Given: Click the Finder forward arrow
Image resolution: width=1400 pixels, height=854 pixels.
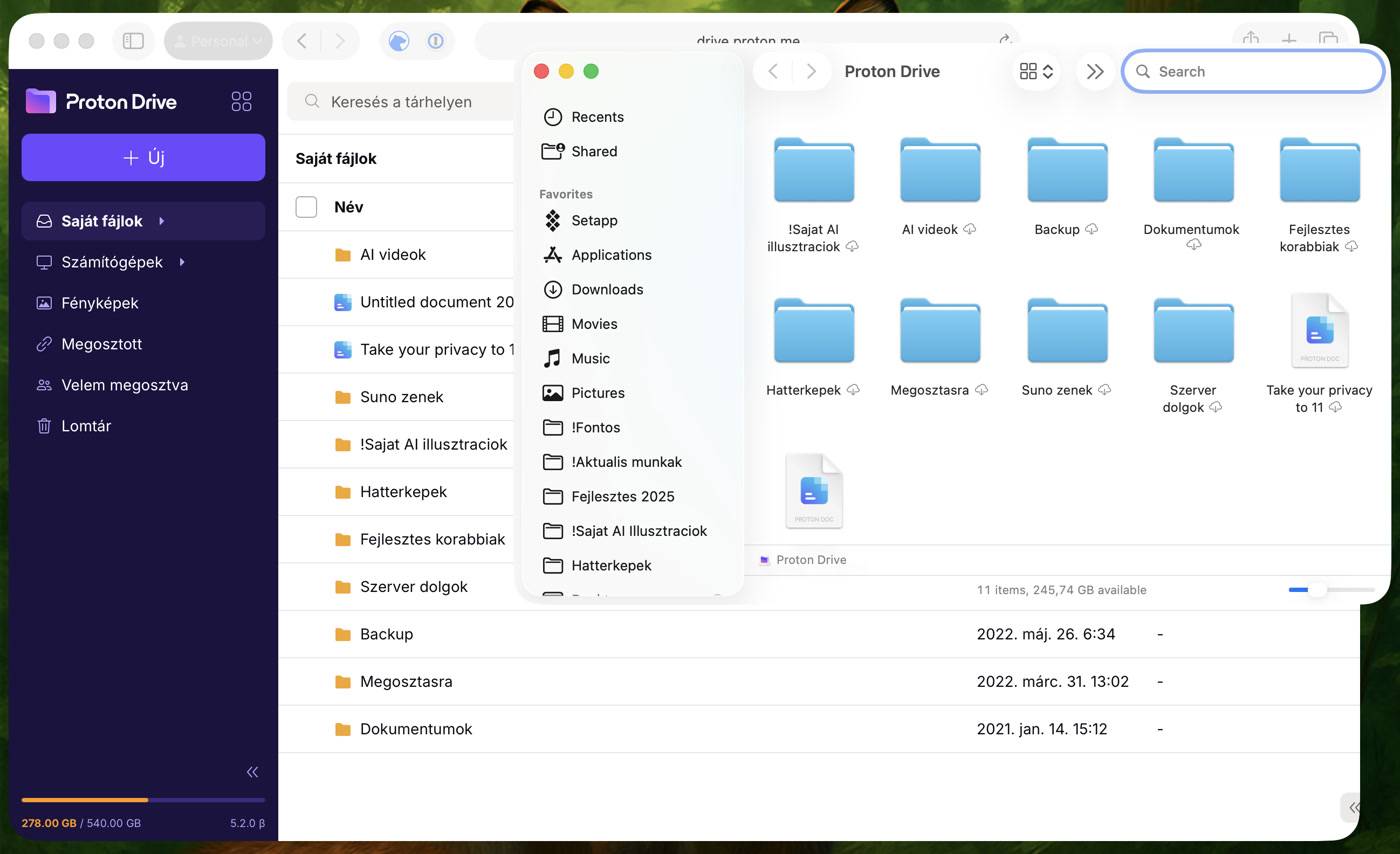Looking at the screenshot, I should coord(811,71).
